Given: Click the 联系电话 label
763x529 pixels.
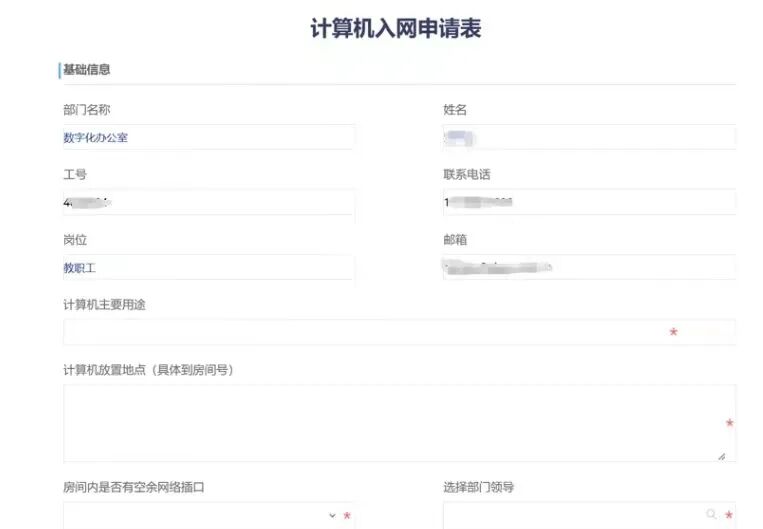Looking at the screenshot, I should point(467,174).
